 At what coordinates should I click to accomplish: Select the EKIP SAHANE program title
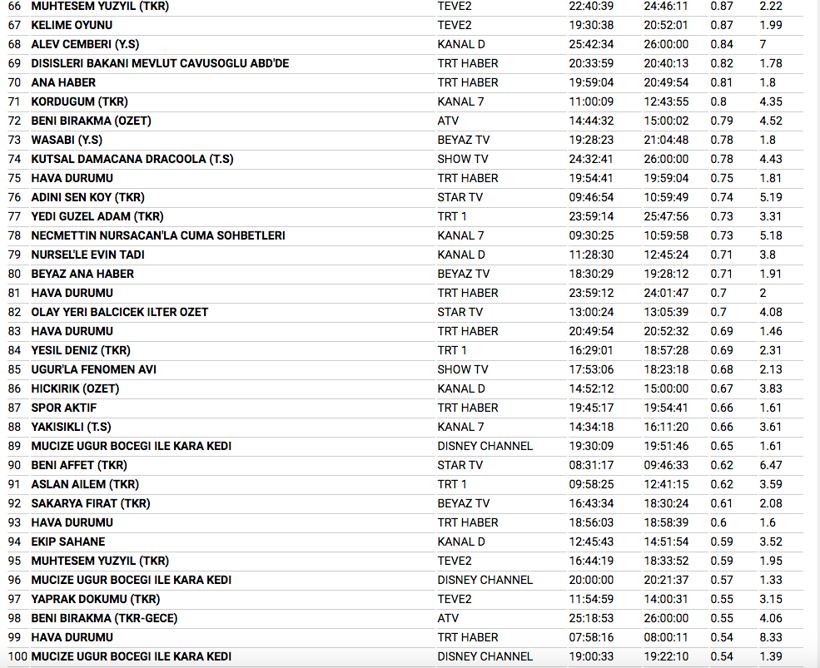click(68, 542)
